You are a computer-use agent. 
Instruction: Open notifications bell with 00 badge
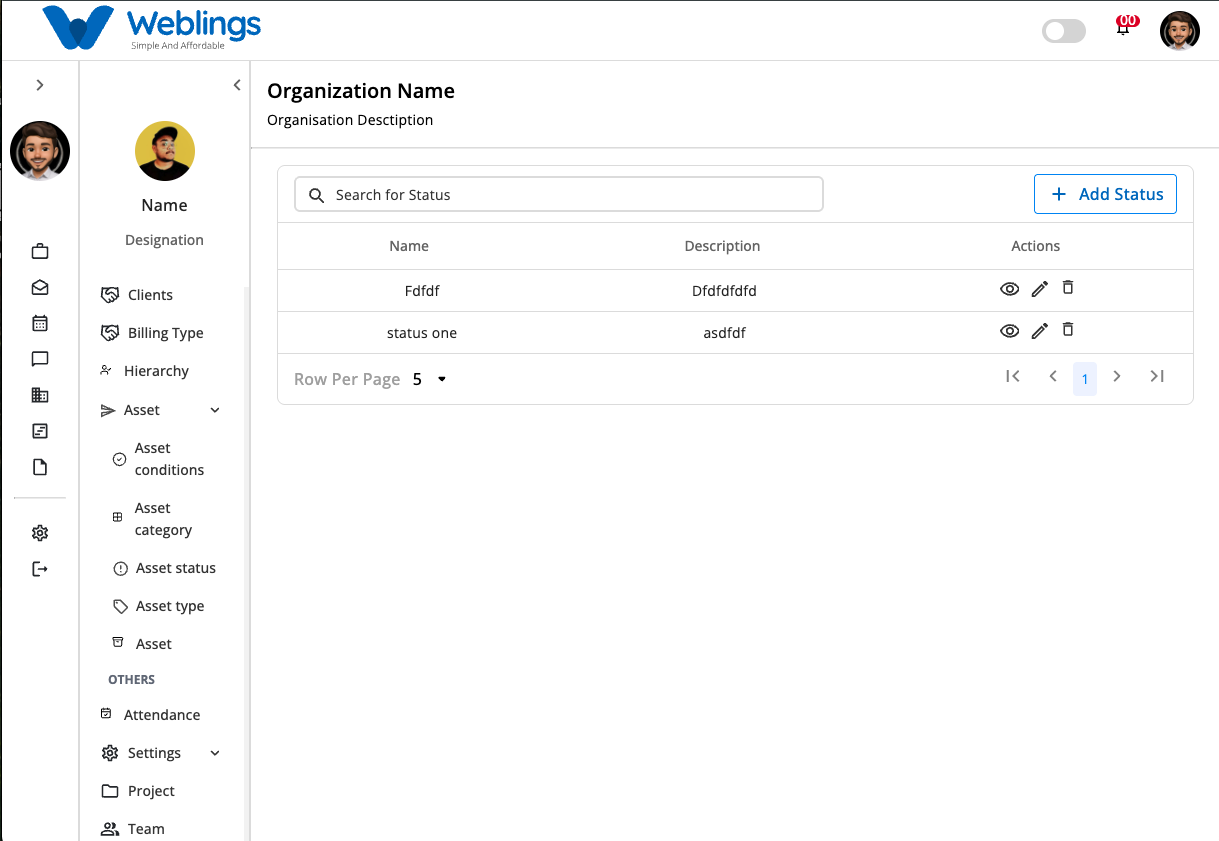coord(1124,26)
